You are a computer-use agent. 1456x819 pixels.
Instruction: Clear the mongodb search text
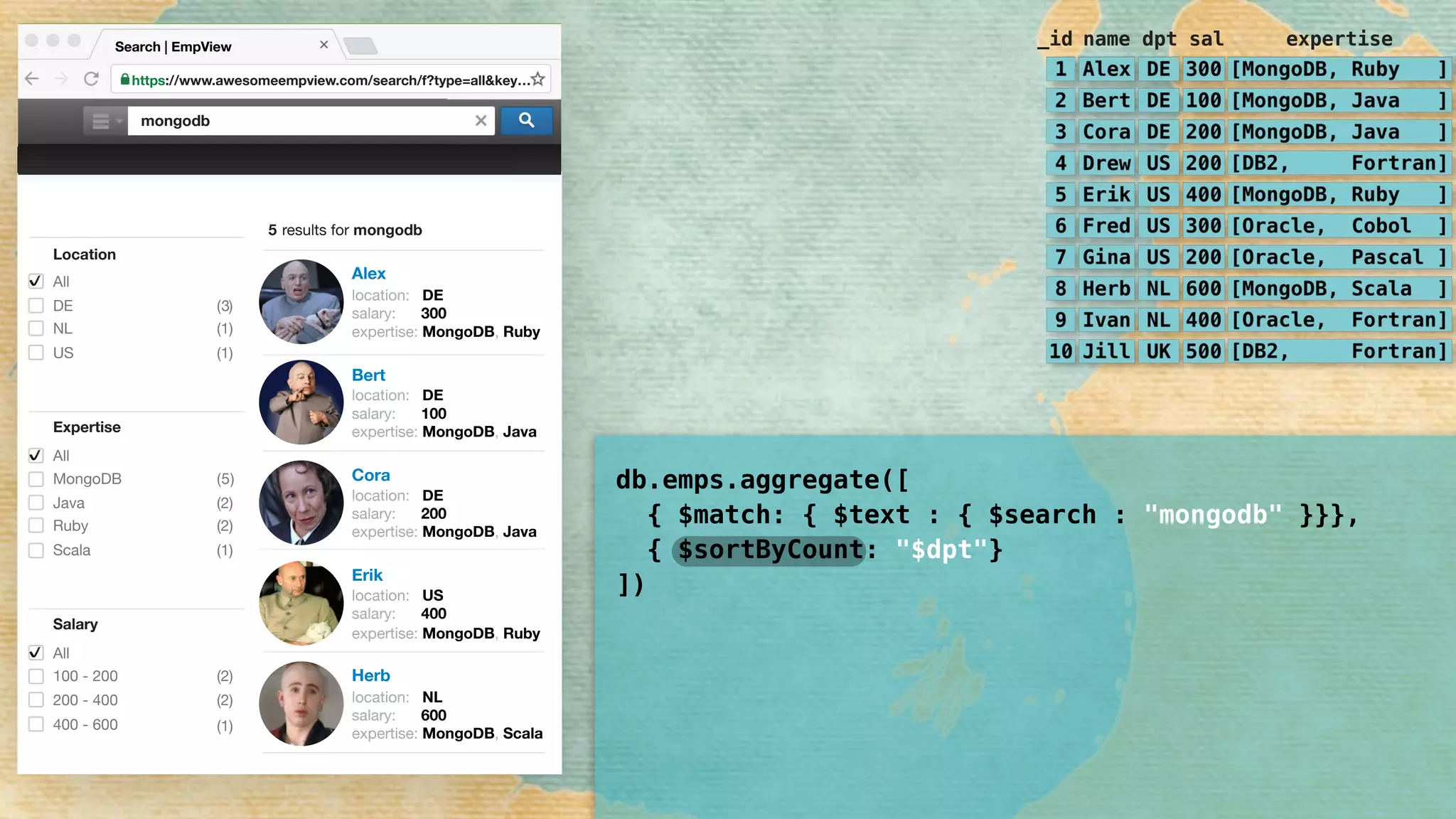(x=481, y=121)
